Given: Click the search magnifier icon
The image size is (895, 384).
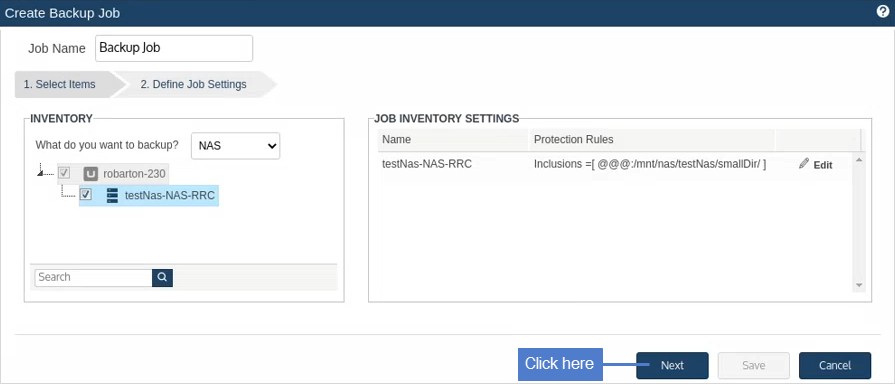Looking at the screenshot, I should pyautogui.click(x=162, y=277).
